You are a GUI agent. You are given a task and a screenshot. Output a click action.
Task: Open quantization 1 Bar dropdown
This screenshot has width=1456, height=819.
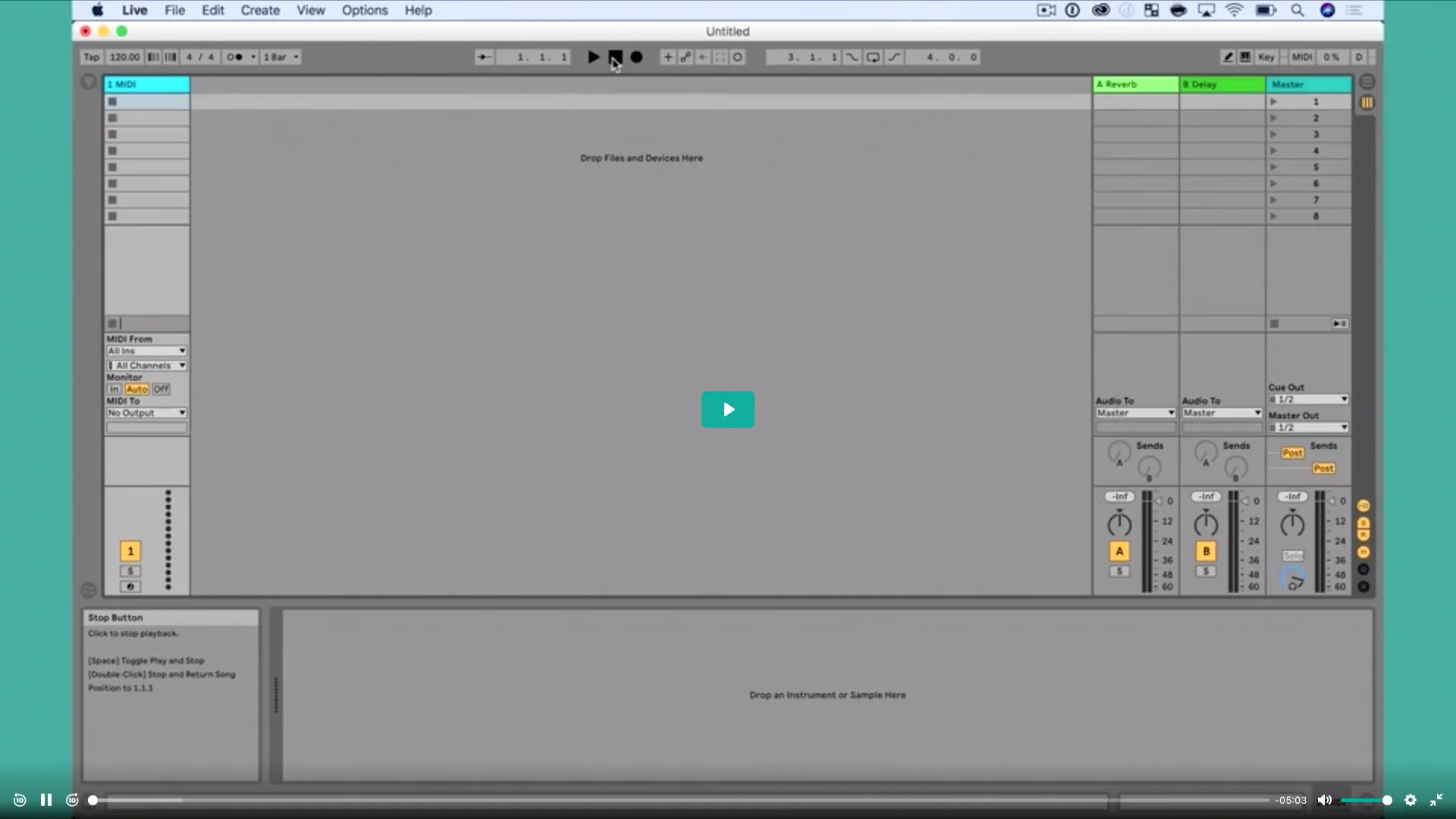(281, 57)
